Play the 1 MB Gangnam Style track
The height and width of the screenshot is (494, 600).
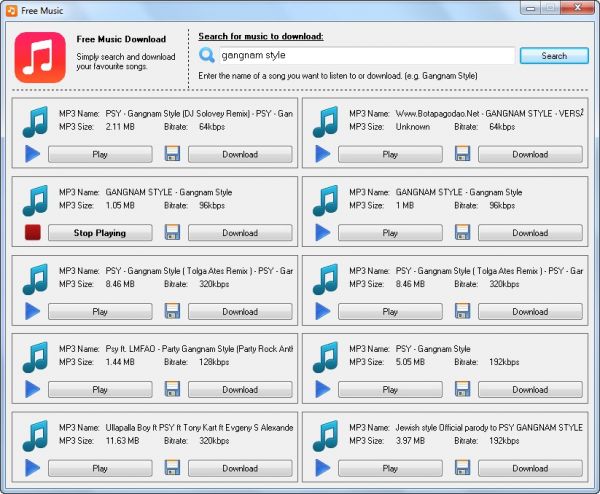390,233
